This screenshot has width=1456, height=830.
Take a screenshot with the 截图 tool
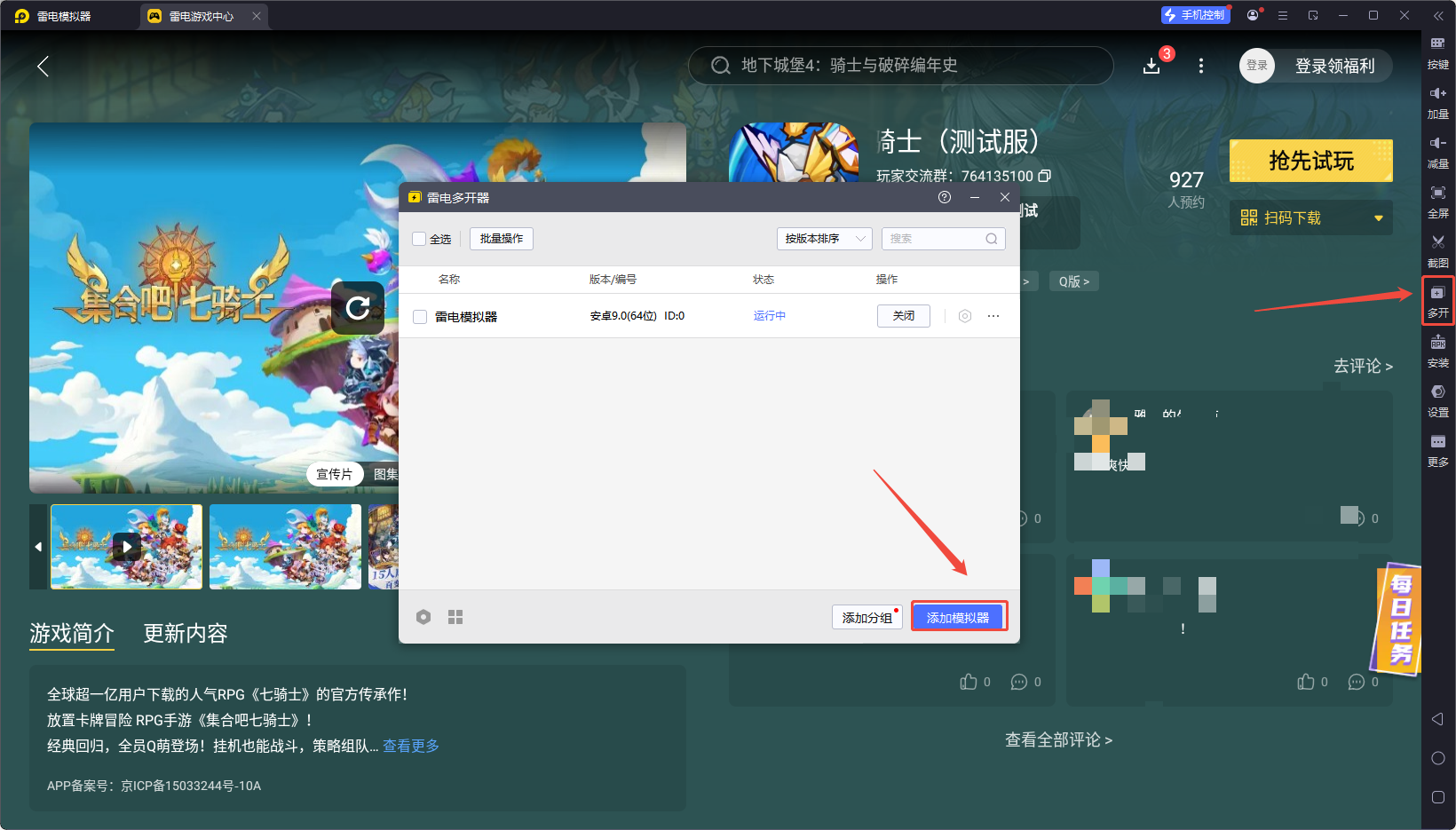(x=1438, y=252)
